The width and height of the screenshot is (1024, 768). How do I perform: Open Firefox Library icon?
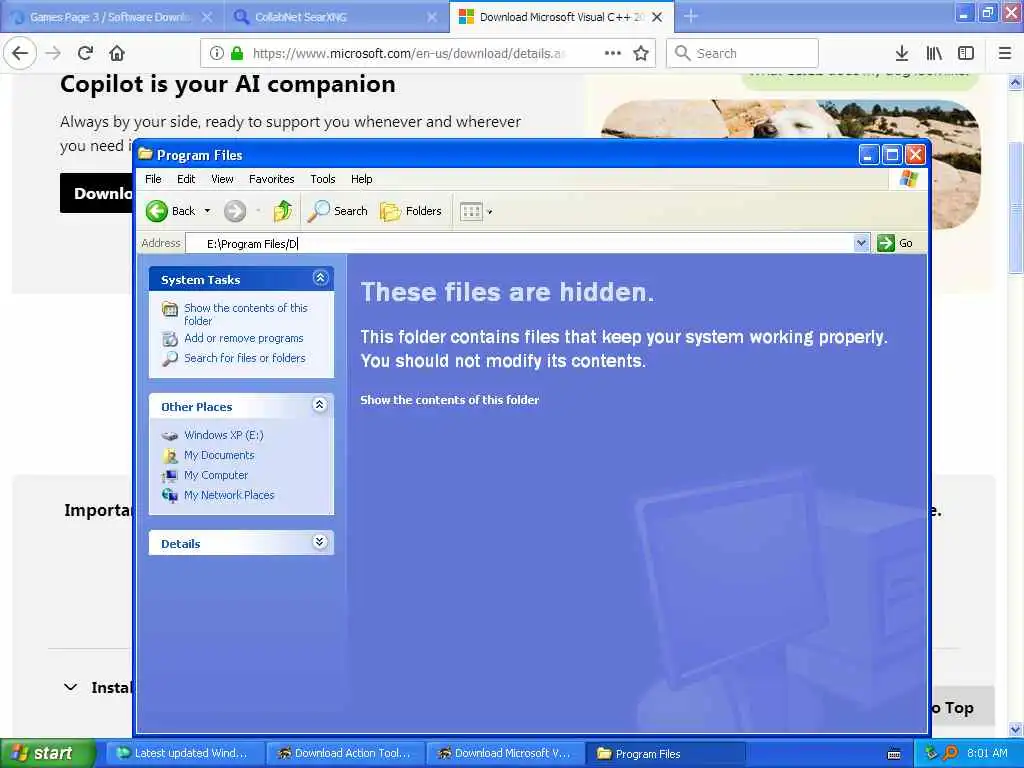coord(934,53)
